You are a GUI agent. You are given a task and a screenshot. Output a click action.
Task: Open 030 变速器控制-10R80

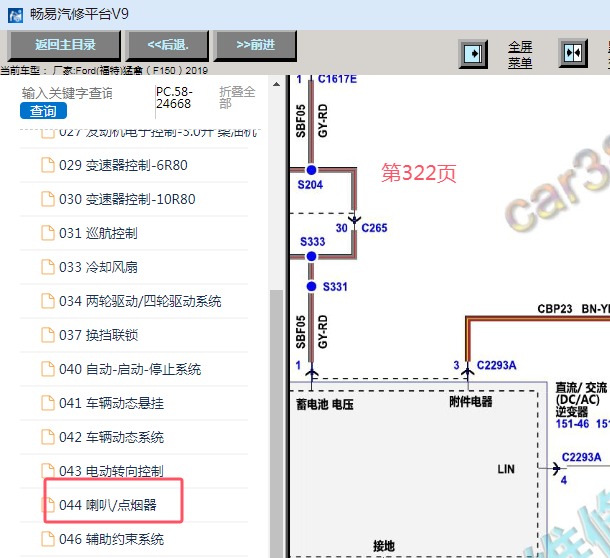pos(127,199)
